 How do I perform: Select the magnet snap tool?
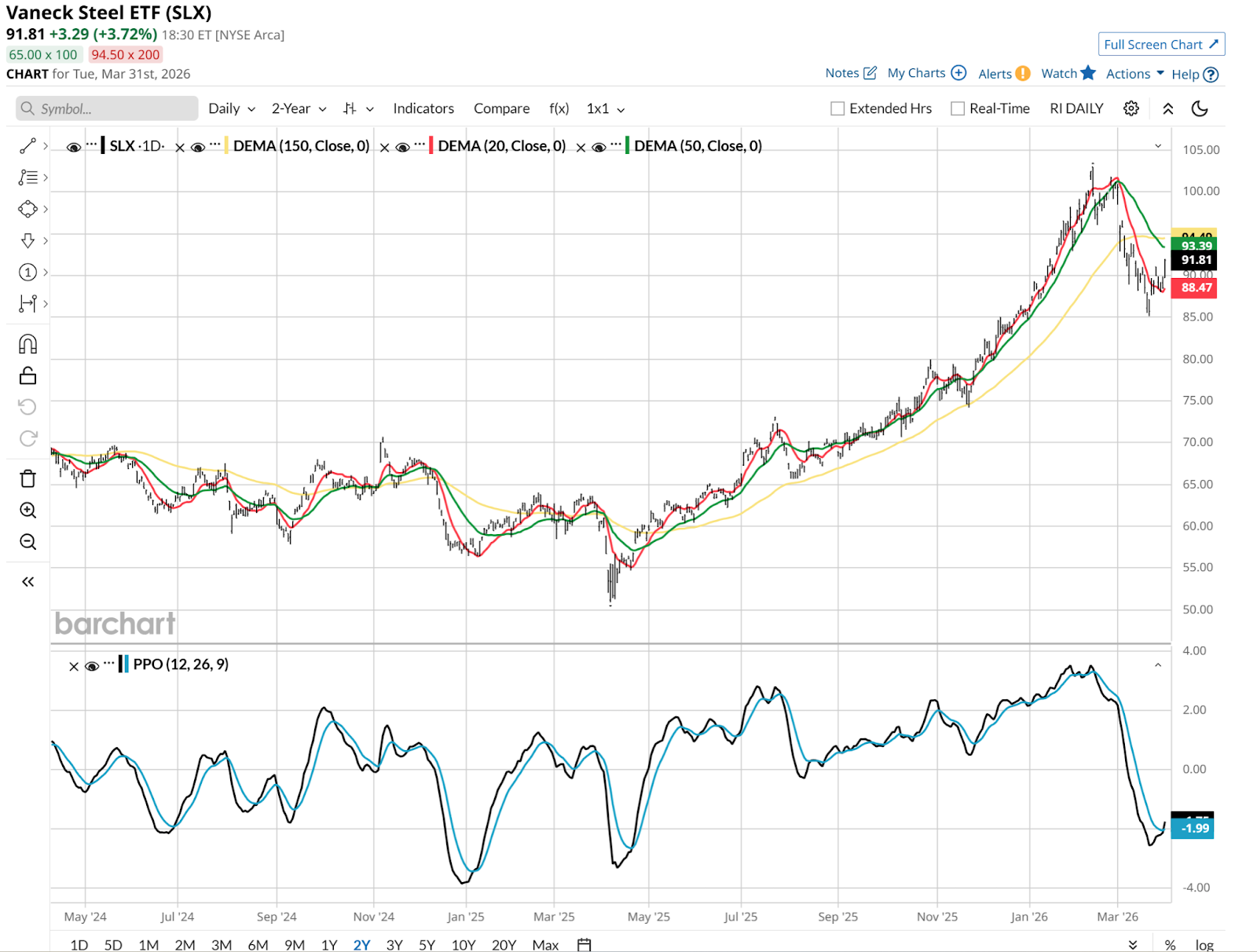pyautogui.click(x=27, y=344)
